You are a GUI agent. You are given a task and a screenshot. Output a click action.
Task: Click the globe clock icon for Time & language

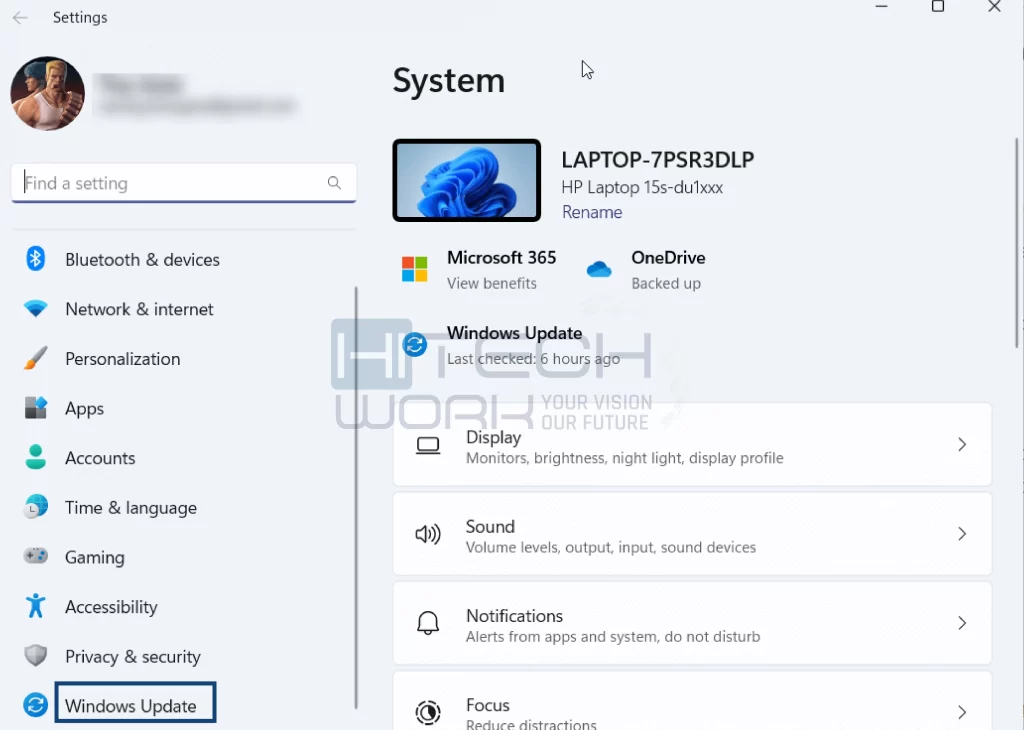pyautogui.click(x=35, y=507)
